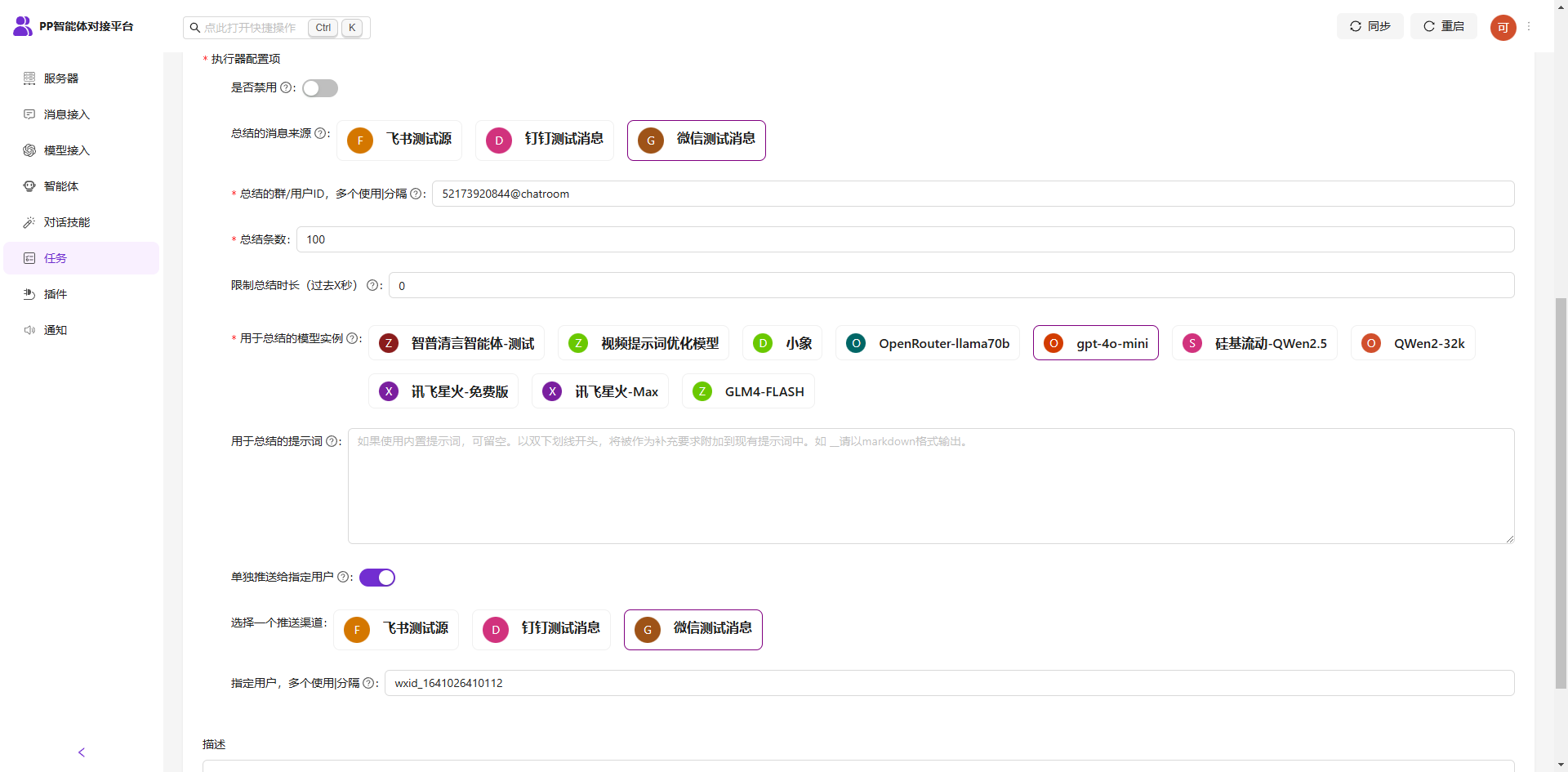
Task: Open 通知 menu item
Action: click(82, 330)
